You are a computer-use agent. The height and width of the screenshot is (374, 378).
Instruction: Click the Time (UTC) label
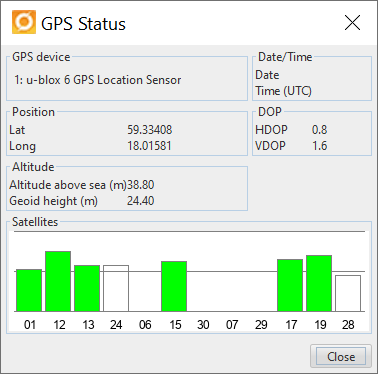click(284, 91)
